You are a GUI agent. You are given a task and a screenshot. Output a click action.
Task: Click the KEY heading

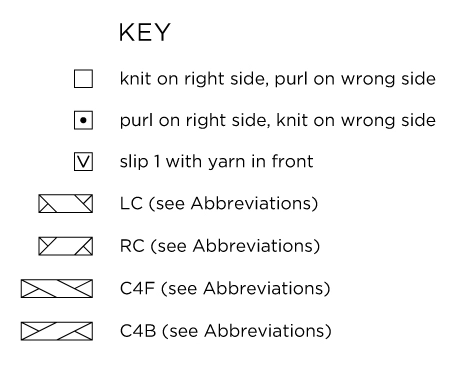coord(145,32)
